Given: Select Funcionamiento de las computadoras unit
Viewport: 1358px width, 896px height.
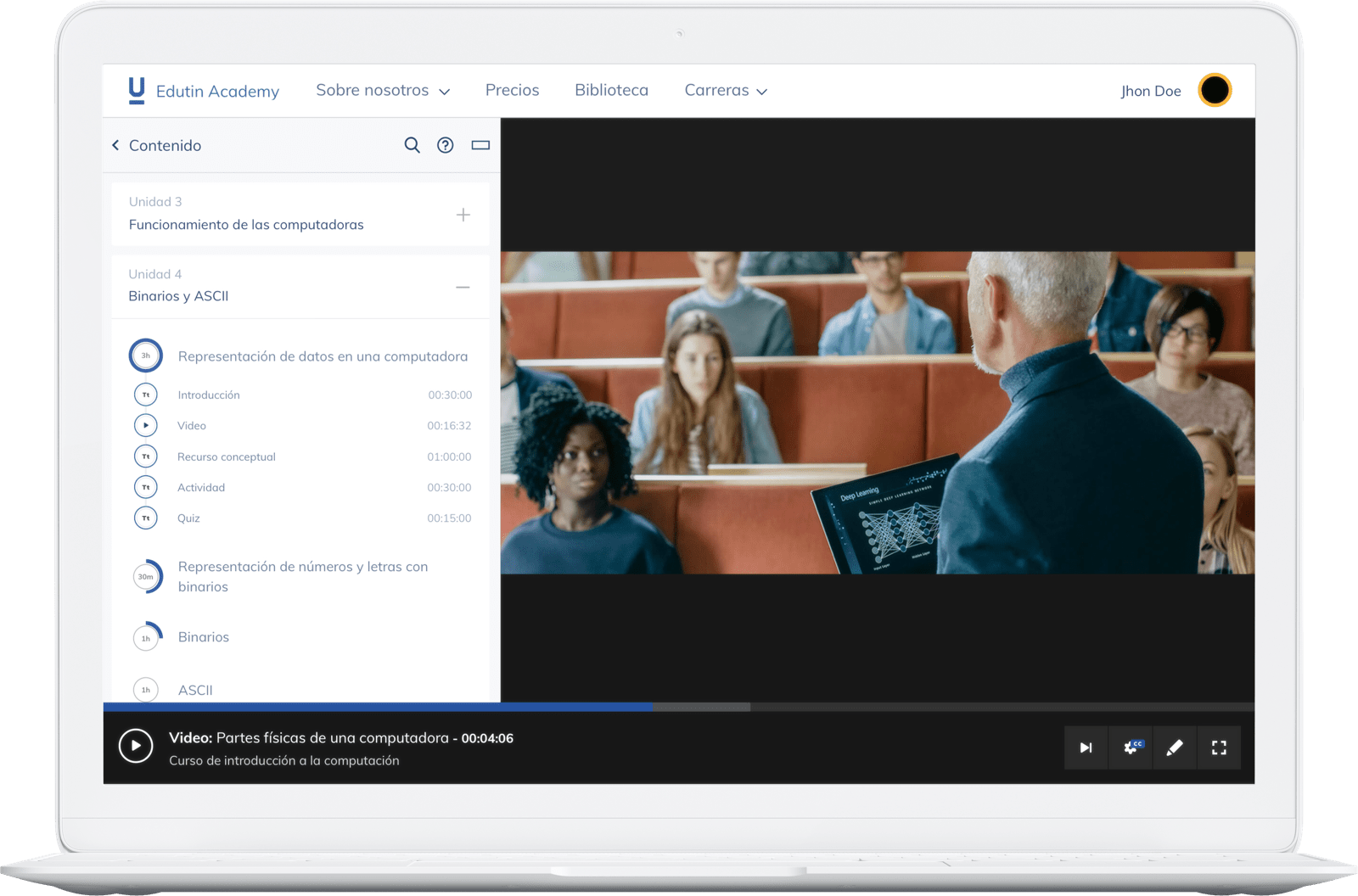Looking at the screenshot, I should (246, 225).
